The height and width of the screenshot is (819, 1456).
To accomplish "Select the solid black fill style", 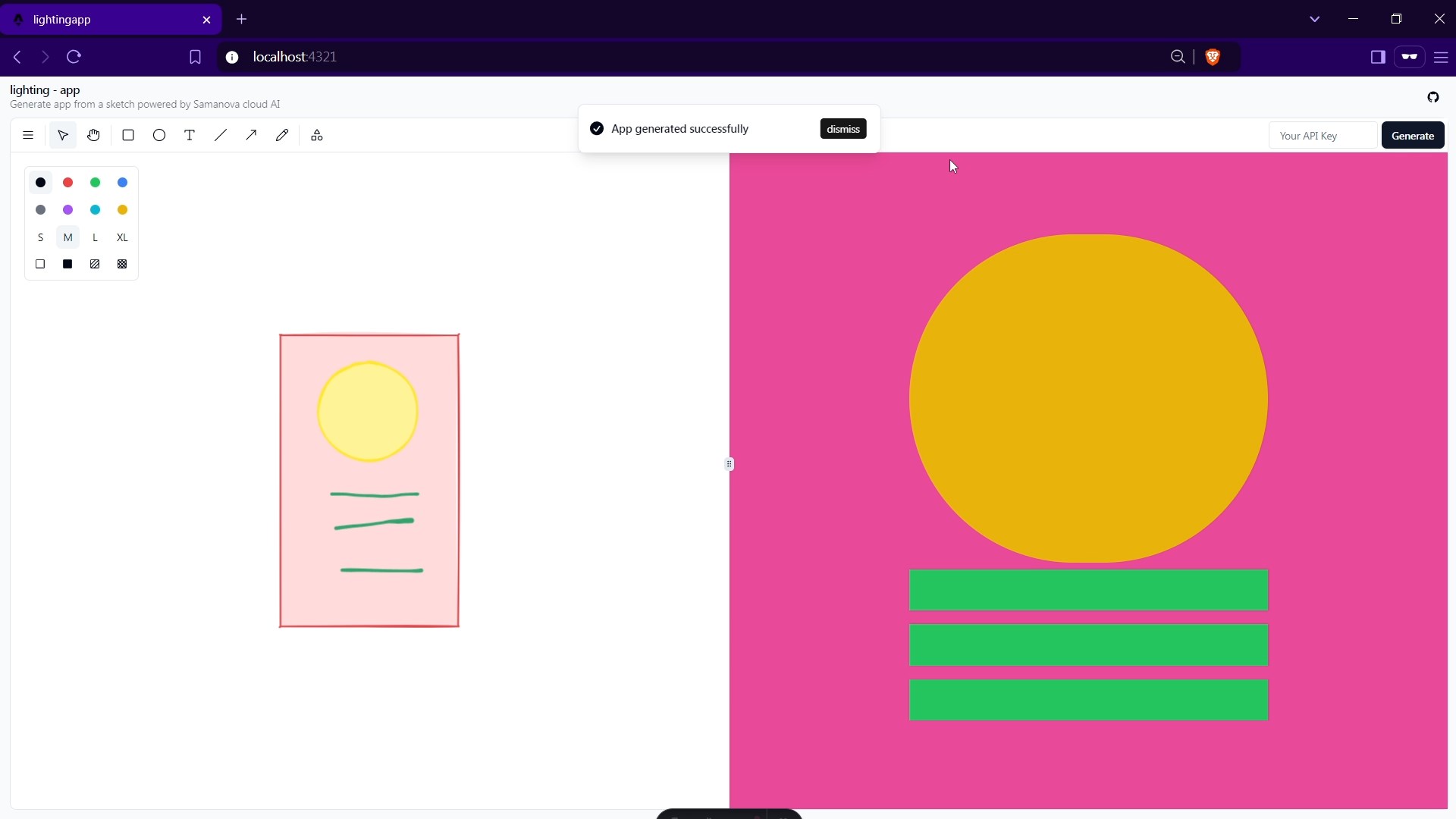I will (x=67, y=265).
